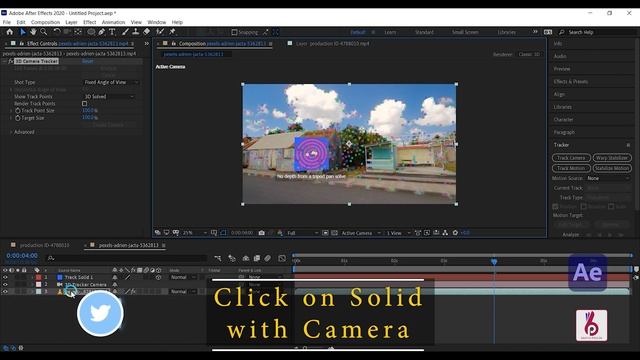Click the Reset Exposure icon in viewer bar
The height and width of the screenshot is (360, 640).
coord(455,233)
